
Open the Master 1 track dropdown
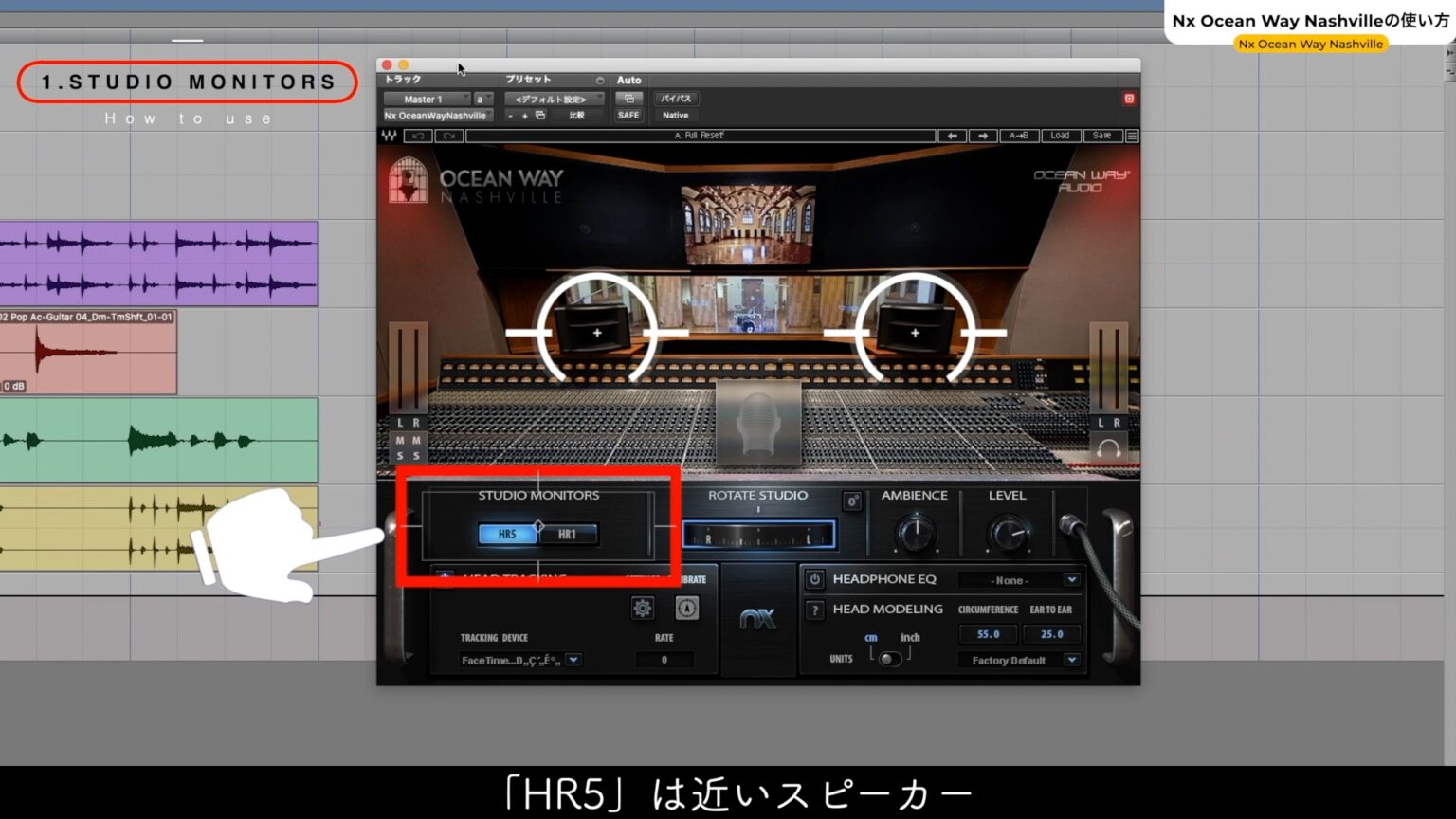pyautogui.click(x=427, y=99)
